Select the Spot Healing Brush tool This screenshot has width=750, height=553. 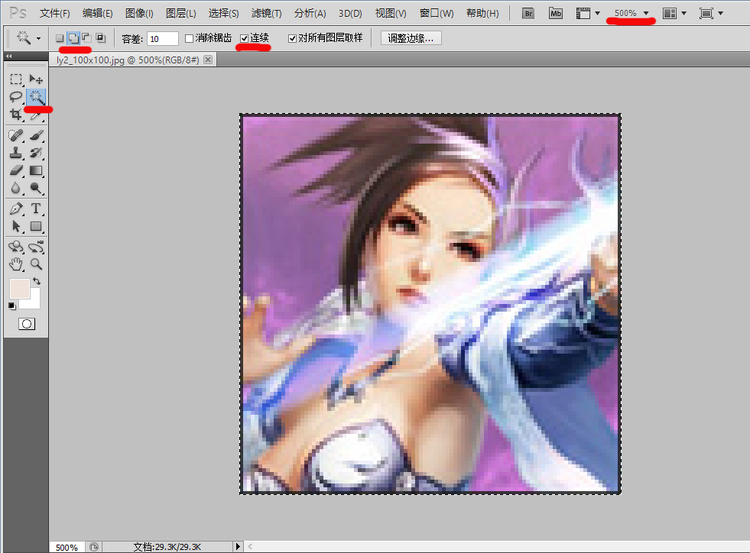click(x=16, y=136)
